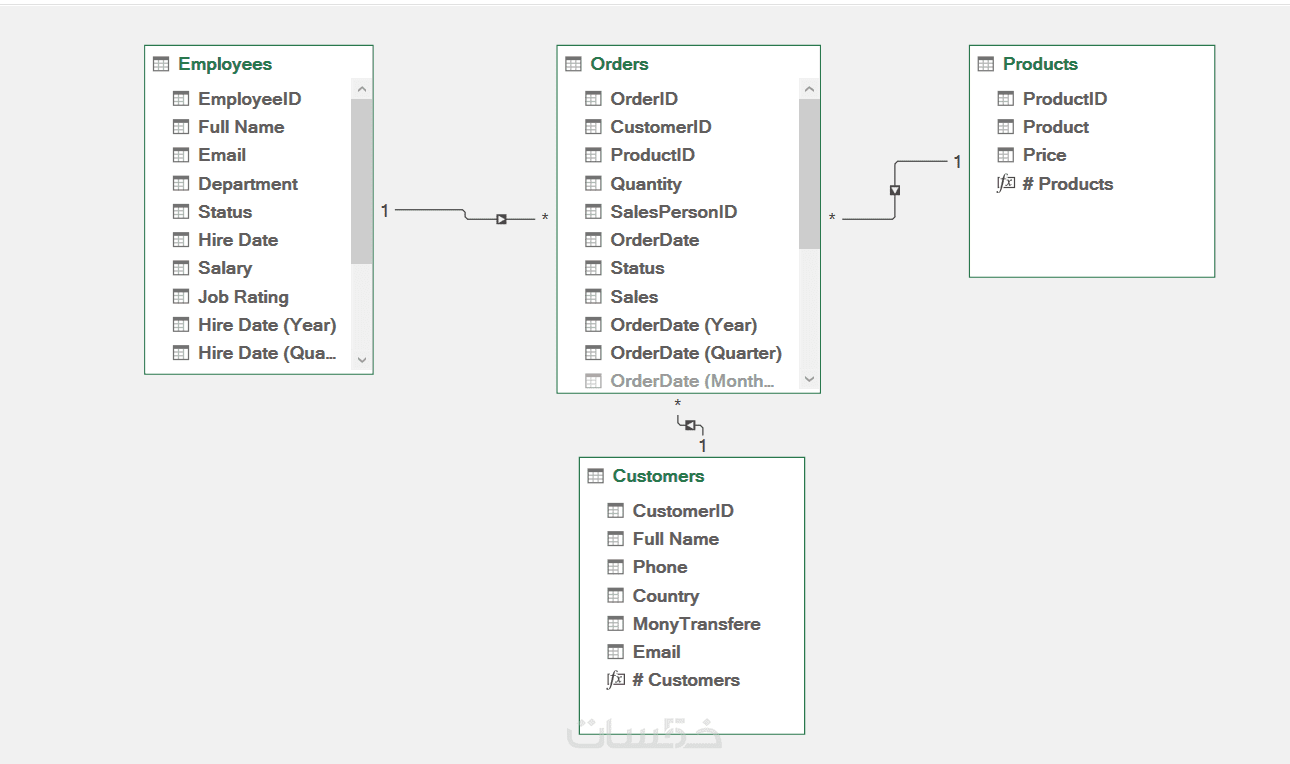This screenshot has height=764, width=1290.
Task: Select the Country field in Customers
Action: click(666, 596)
